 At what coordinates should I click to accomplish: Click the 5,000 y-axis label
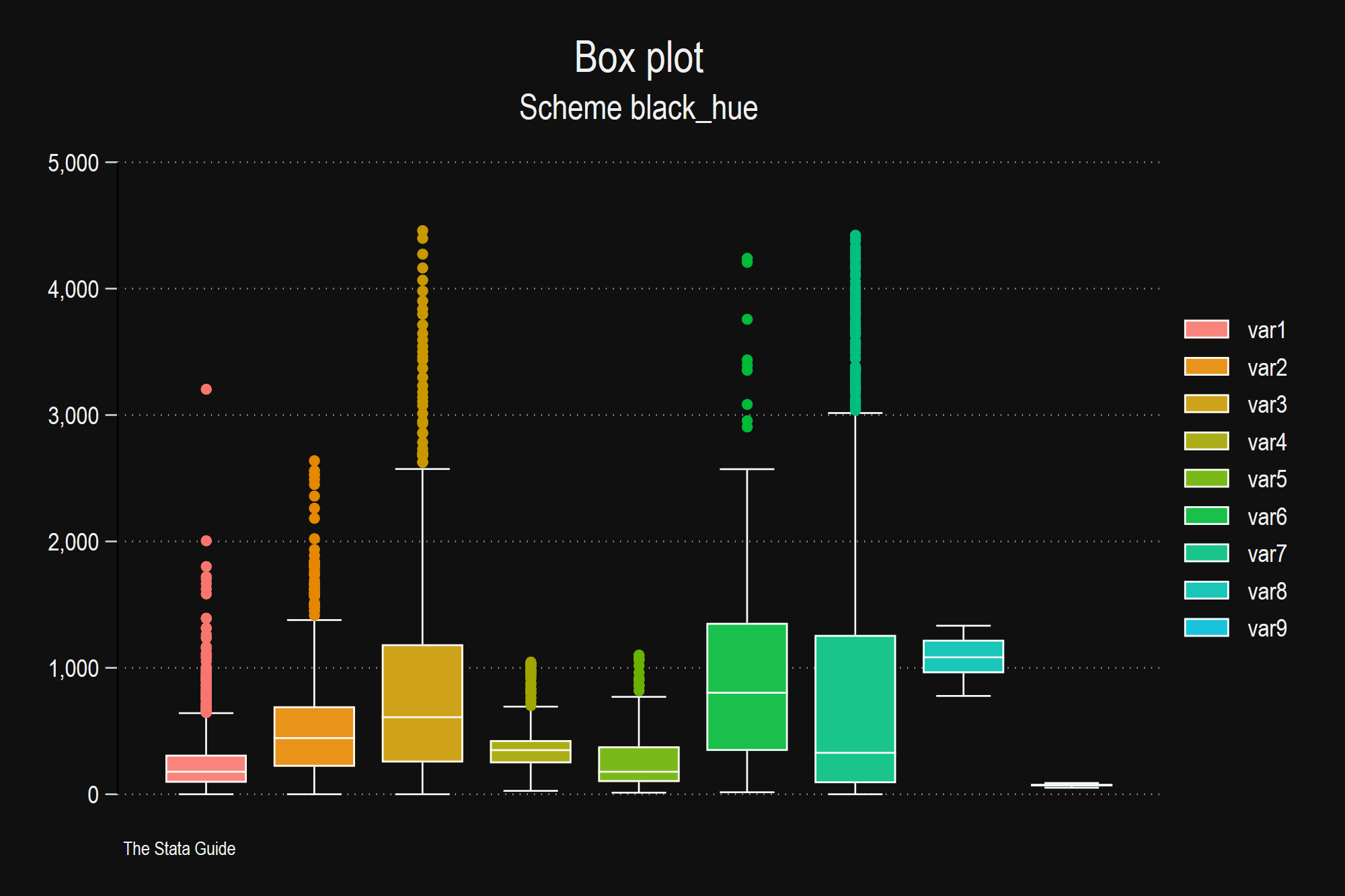click(73, 163)
